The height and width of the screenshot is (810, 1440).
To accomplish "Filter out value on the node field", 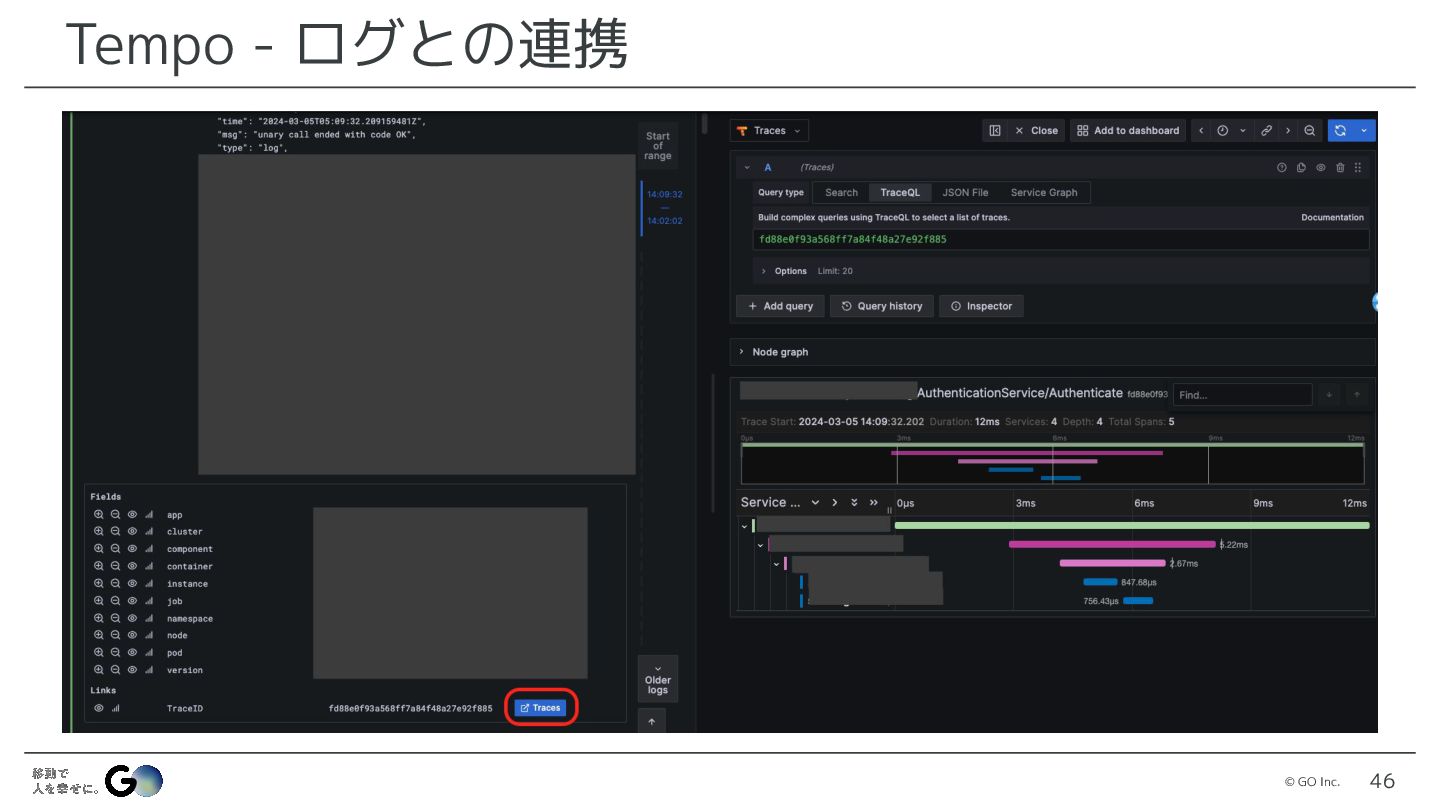I will tap(115, 635).
